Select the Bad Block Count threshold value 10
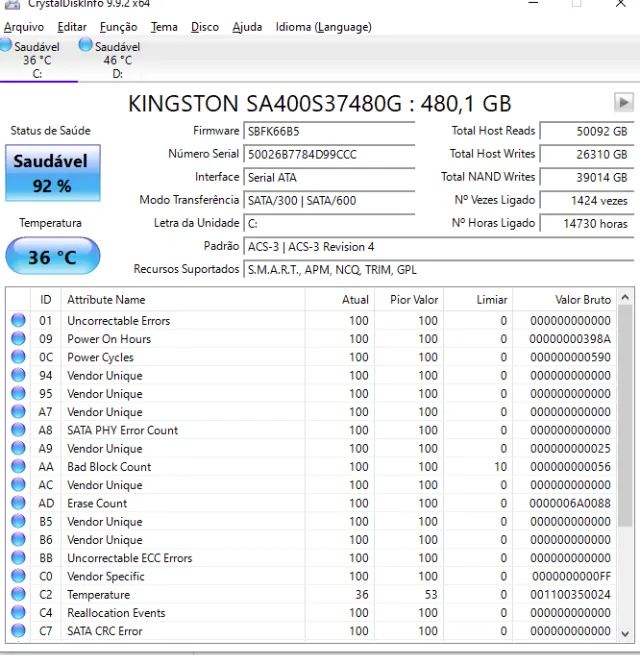The image size is (640, 655). coord(500,467)
